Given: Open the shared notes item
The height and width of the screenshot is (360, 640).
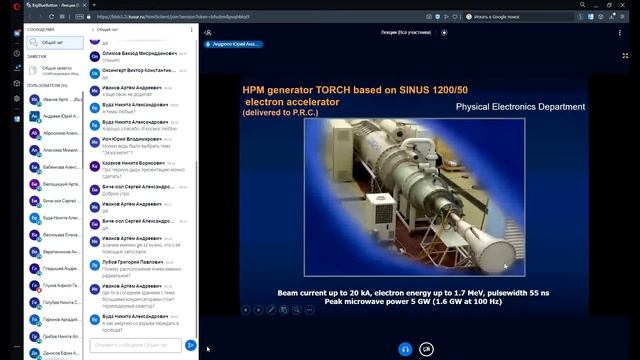Looking at the screenshot, I should [55, 71].
